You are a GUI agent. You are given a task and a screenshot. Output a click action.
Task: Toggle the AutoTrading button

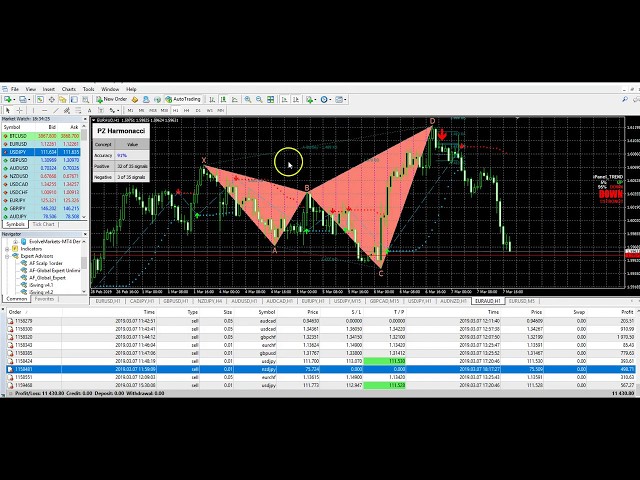point(185,99)
